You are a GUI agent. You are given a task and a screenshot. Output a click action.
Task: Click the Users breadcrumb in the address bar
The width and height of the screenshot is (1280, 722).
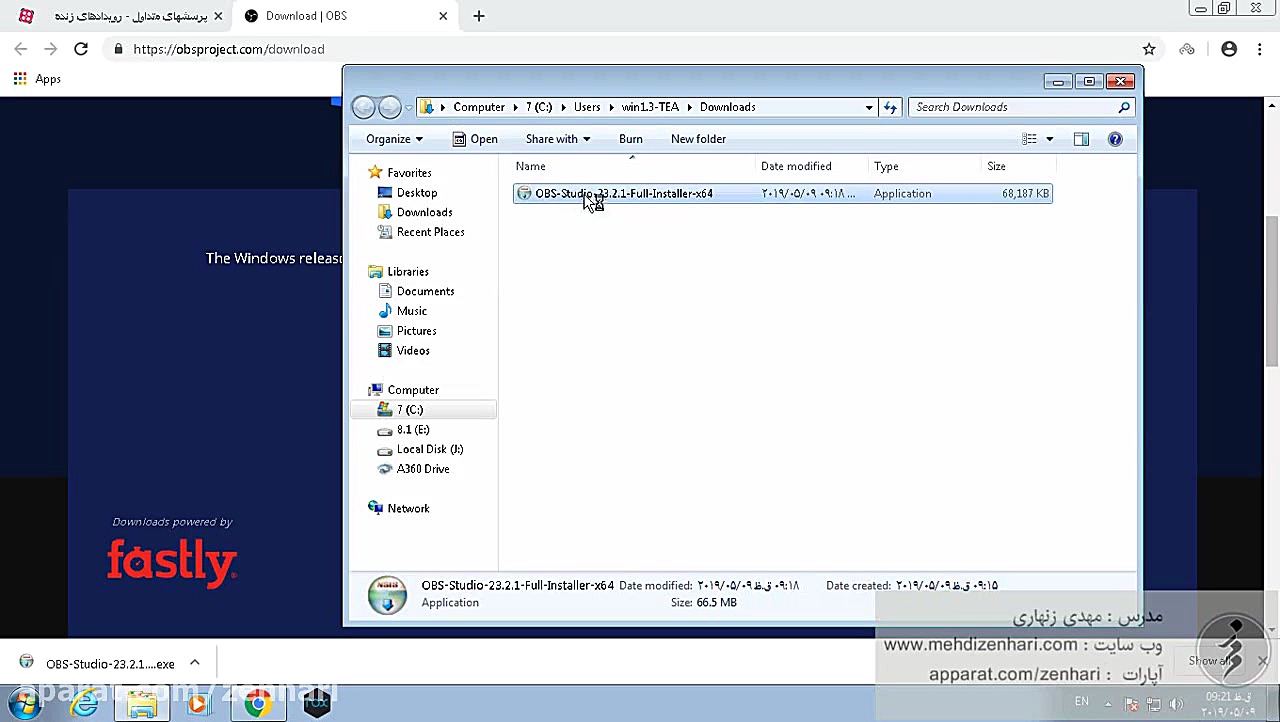[x=587, y=107]
